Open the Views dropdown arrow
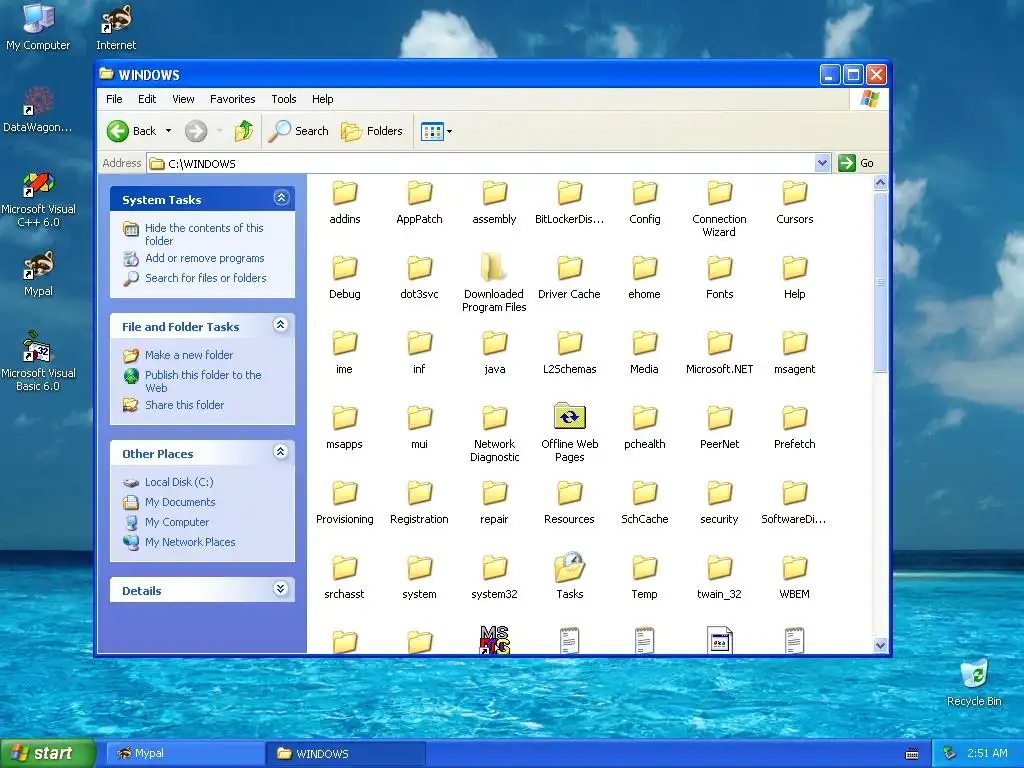The image size is (1024, 768). point(449,131)
